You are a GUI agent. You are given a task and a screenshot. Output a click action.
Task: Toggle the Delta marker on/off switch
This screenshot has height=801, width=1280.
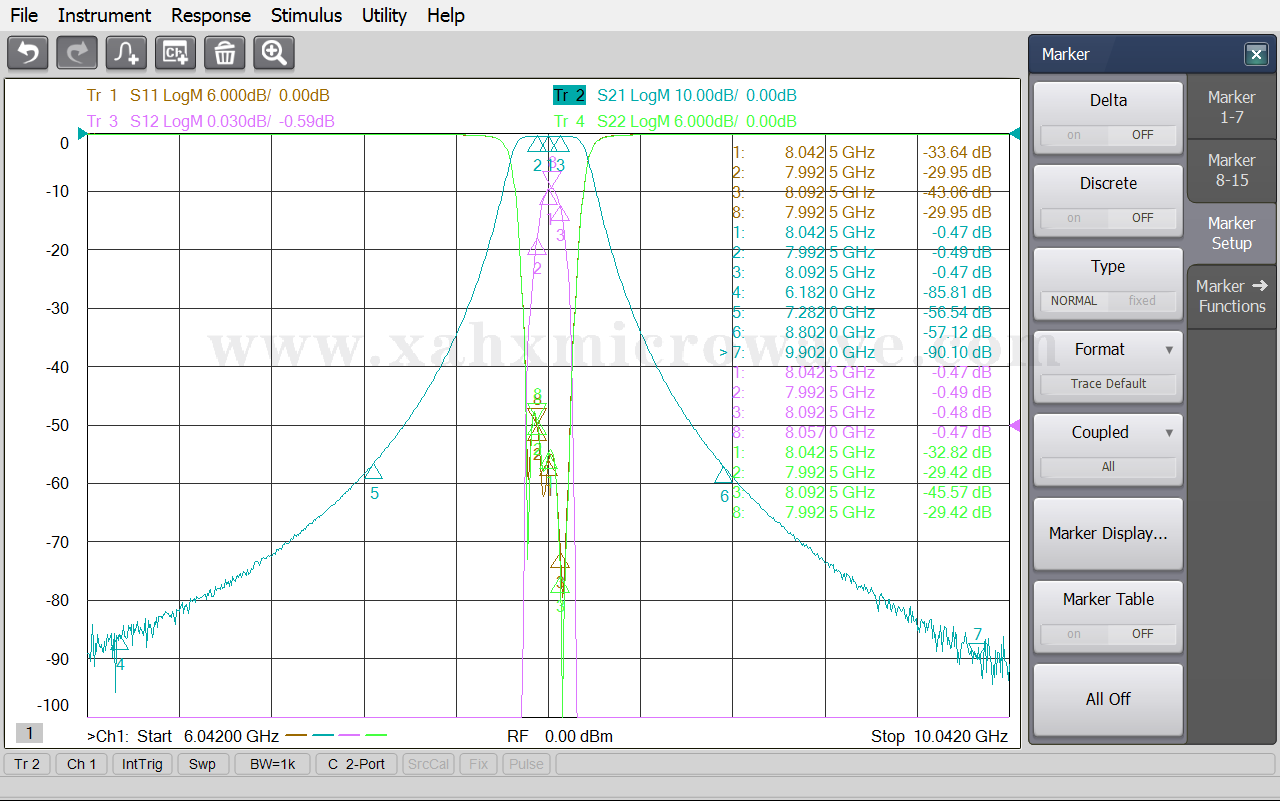pos(1108,135)
